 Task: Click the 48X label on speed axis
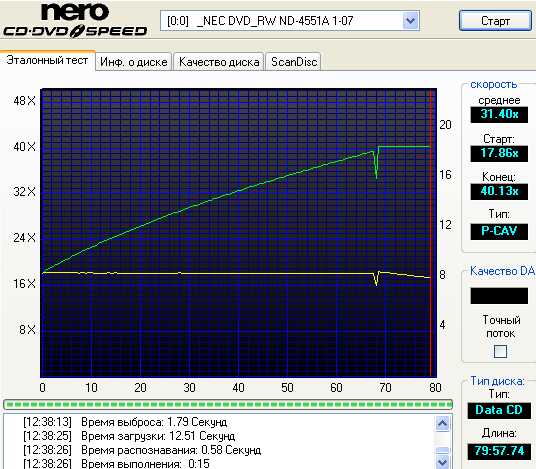pyautogui.click(x=24, y=101)
